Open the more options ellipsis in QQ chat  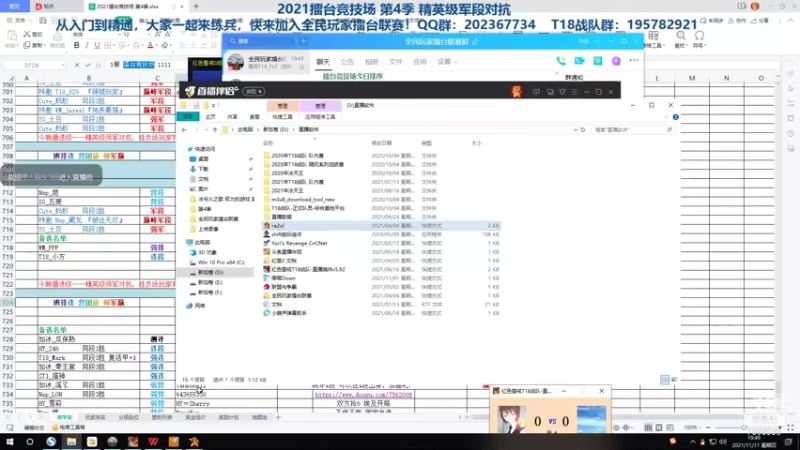click(x=634, y=61)
